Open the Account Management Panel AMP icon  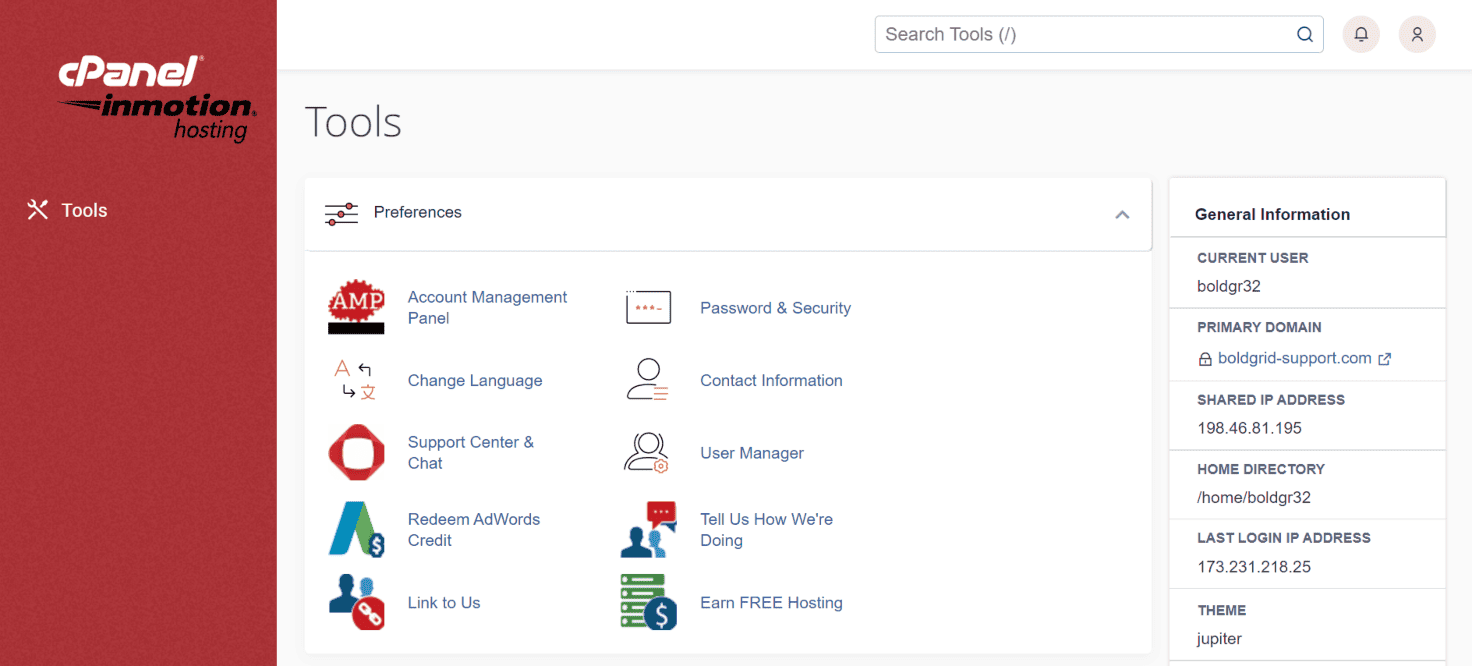pyautogui.click(x=356, y=307)
